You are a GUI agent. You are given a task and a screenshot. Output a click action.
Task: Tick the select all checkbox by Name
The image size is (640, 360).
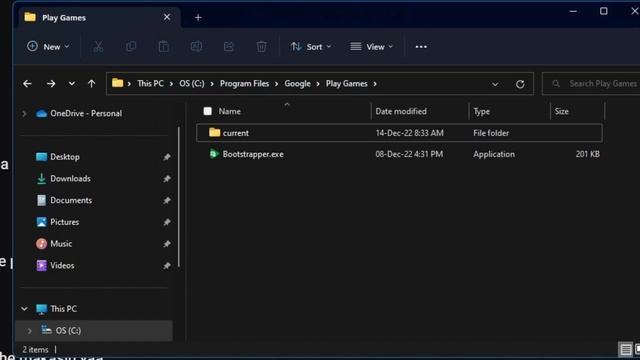point(207,111)
